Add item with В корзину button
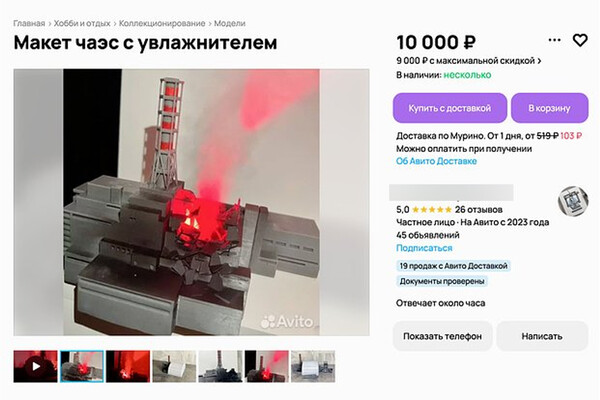Image resolution: width=600 pixels, height=400 pixels. pyautogui.click(x=549, y=108)
